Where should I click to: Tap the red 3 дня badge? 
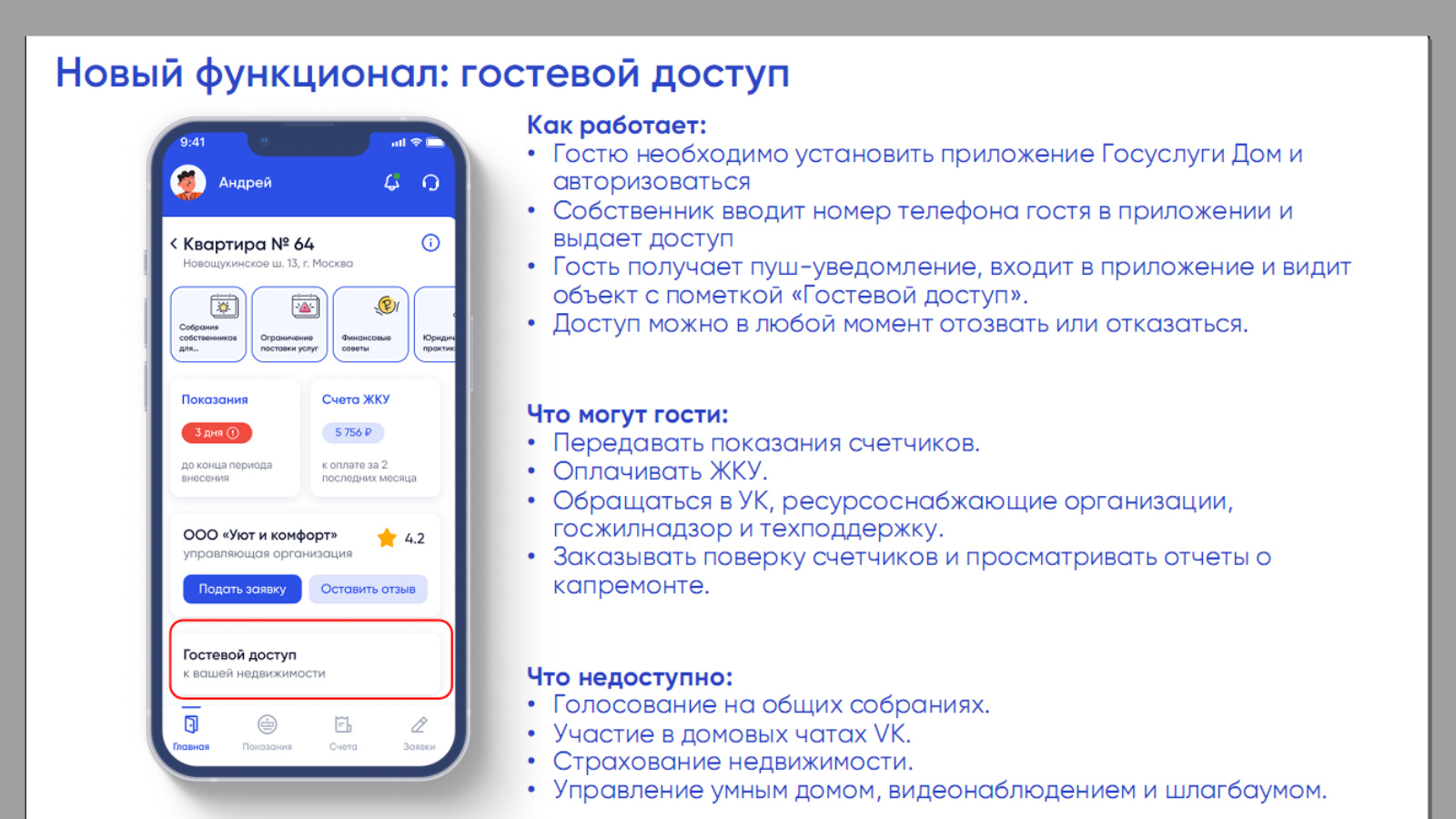[217, 433]
